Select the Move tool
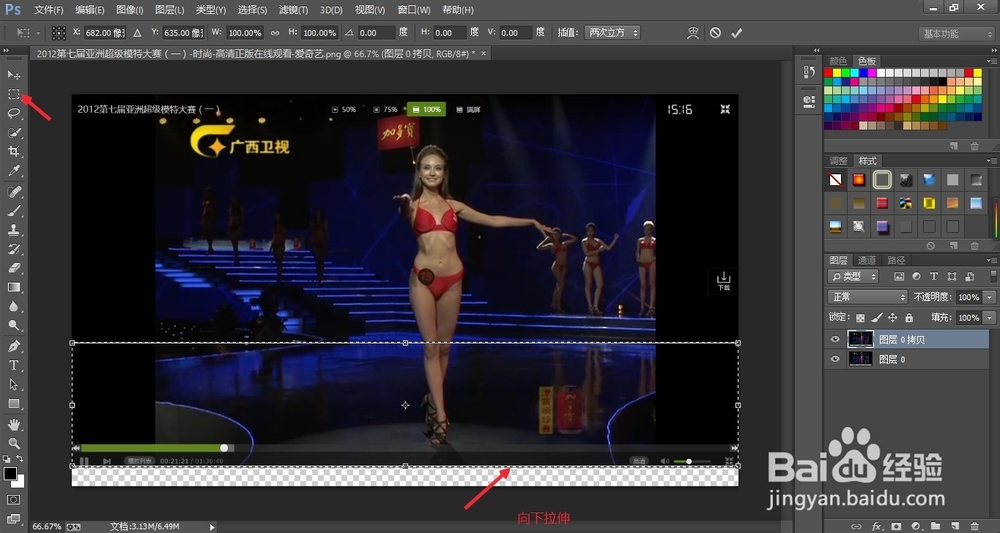The height and width of the screenshot is (533, 1000). [13, 75]
